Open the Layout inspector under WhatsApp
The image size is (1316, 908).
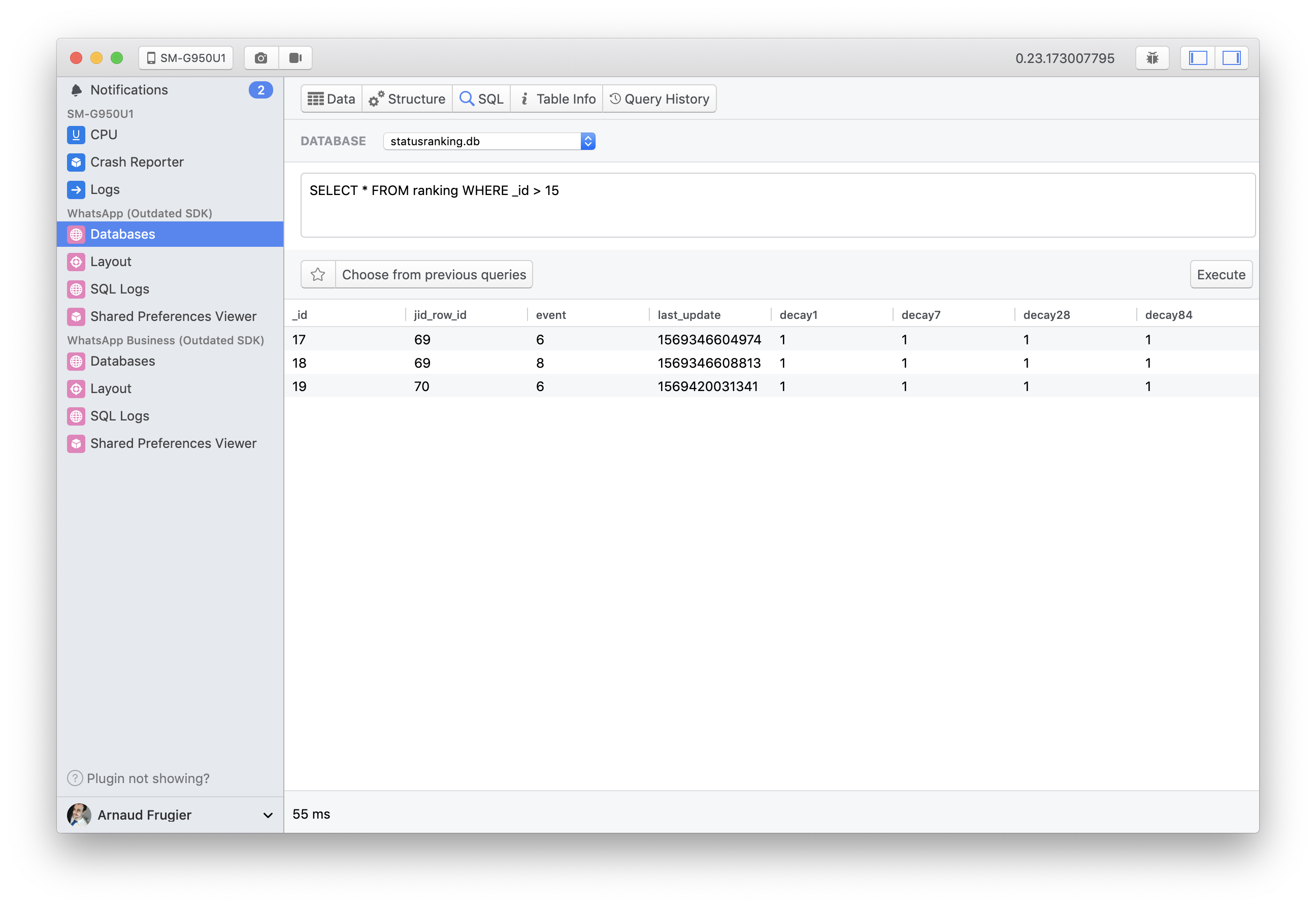click(x=111, y=261)
